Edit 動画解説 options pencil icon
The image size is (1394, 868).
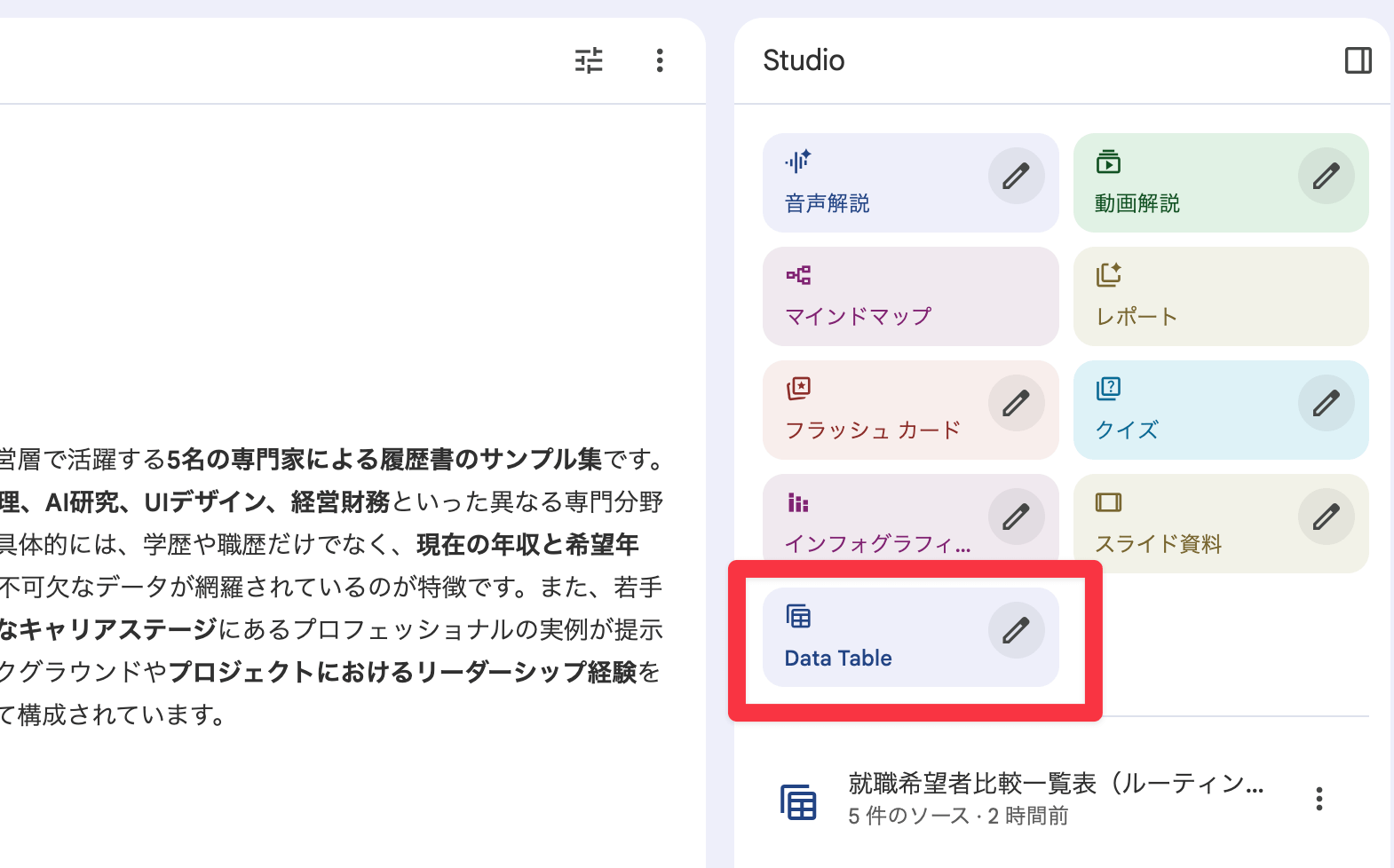1326,176
